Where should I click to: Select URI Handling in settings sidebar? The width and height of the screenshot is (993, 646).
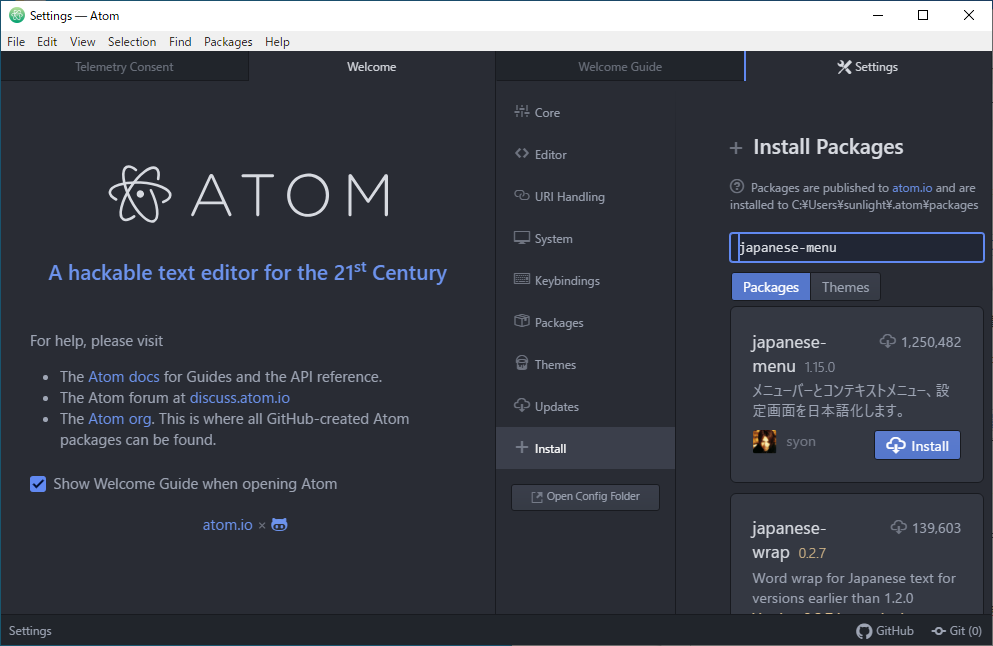[x=569, y=197]
